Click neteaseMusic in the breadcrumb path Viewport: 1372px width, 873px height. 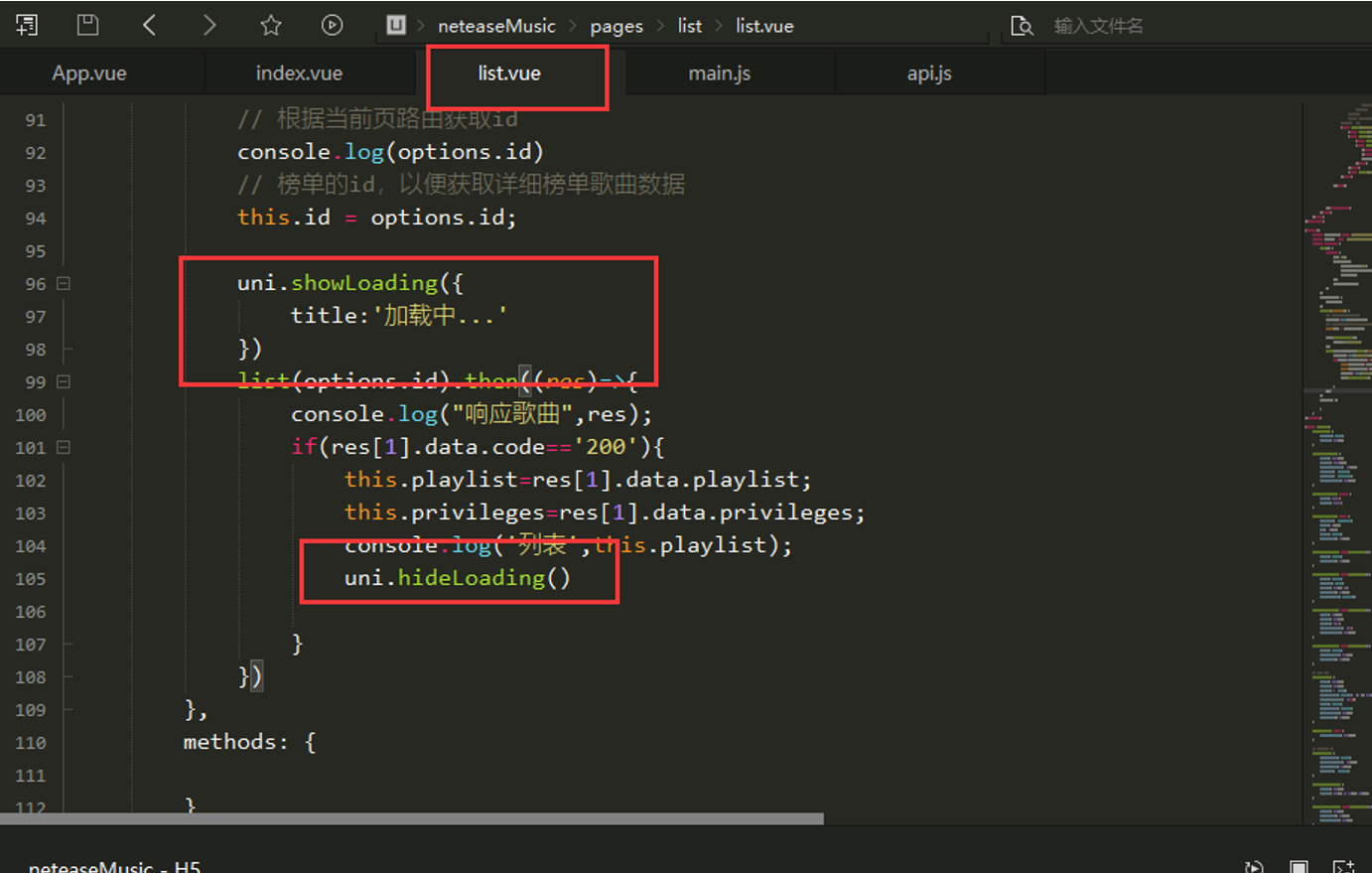pos(496,26)
